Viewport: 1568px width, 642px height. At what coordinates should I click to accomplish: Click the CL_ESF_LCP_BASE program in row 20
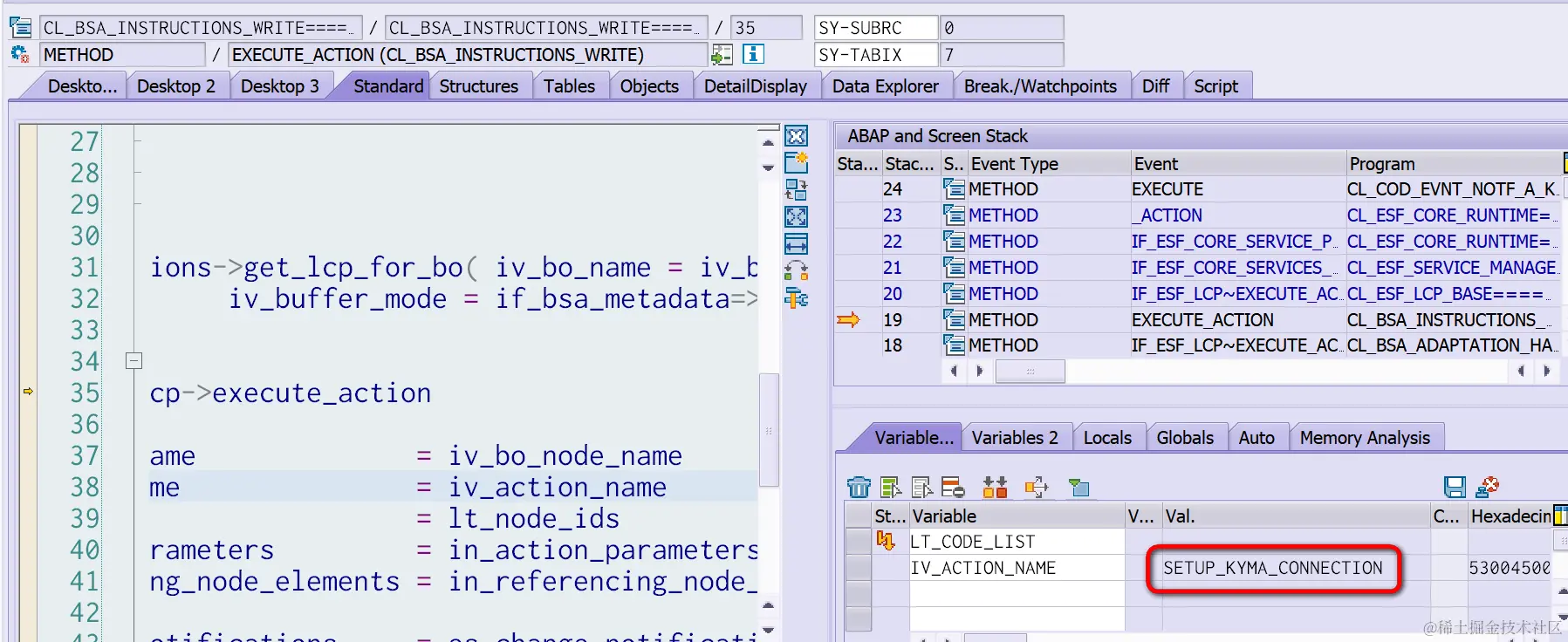click(x=1451, y=293)
